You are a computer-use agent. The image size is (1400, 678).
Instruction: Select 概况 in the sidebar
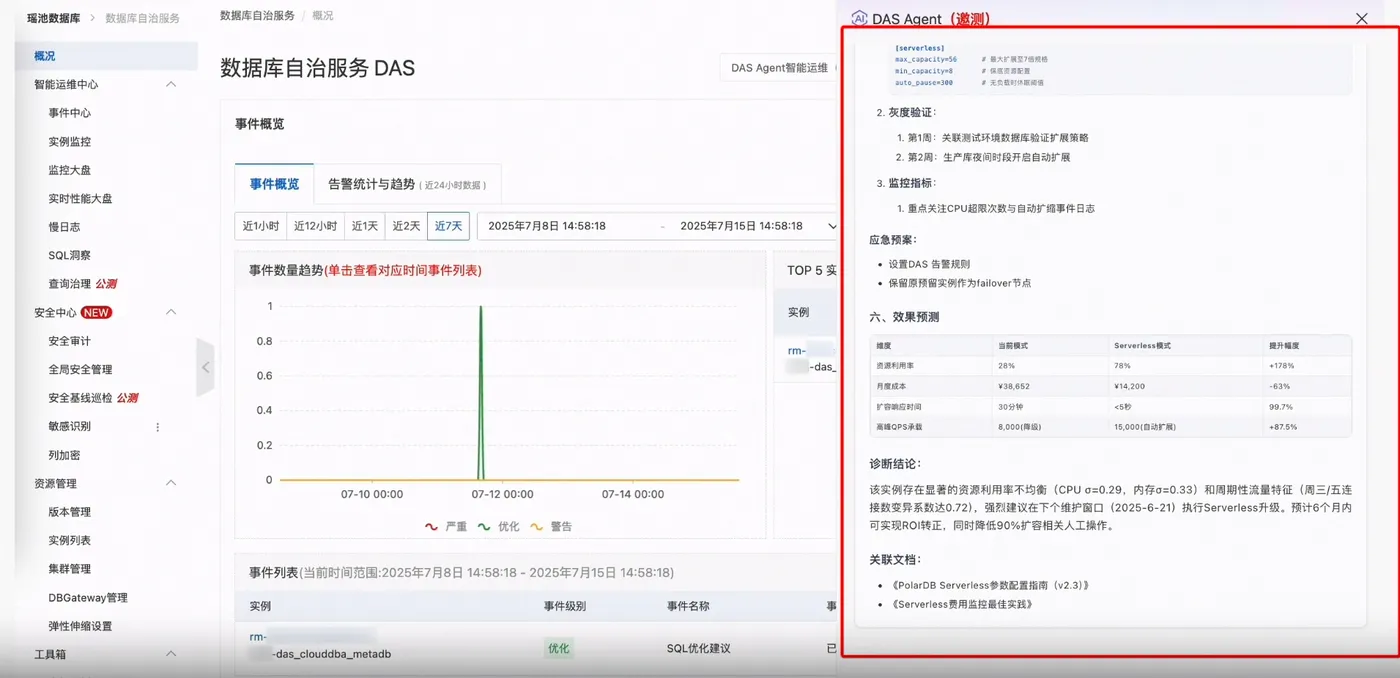(x=106, y=56)
